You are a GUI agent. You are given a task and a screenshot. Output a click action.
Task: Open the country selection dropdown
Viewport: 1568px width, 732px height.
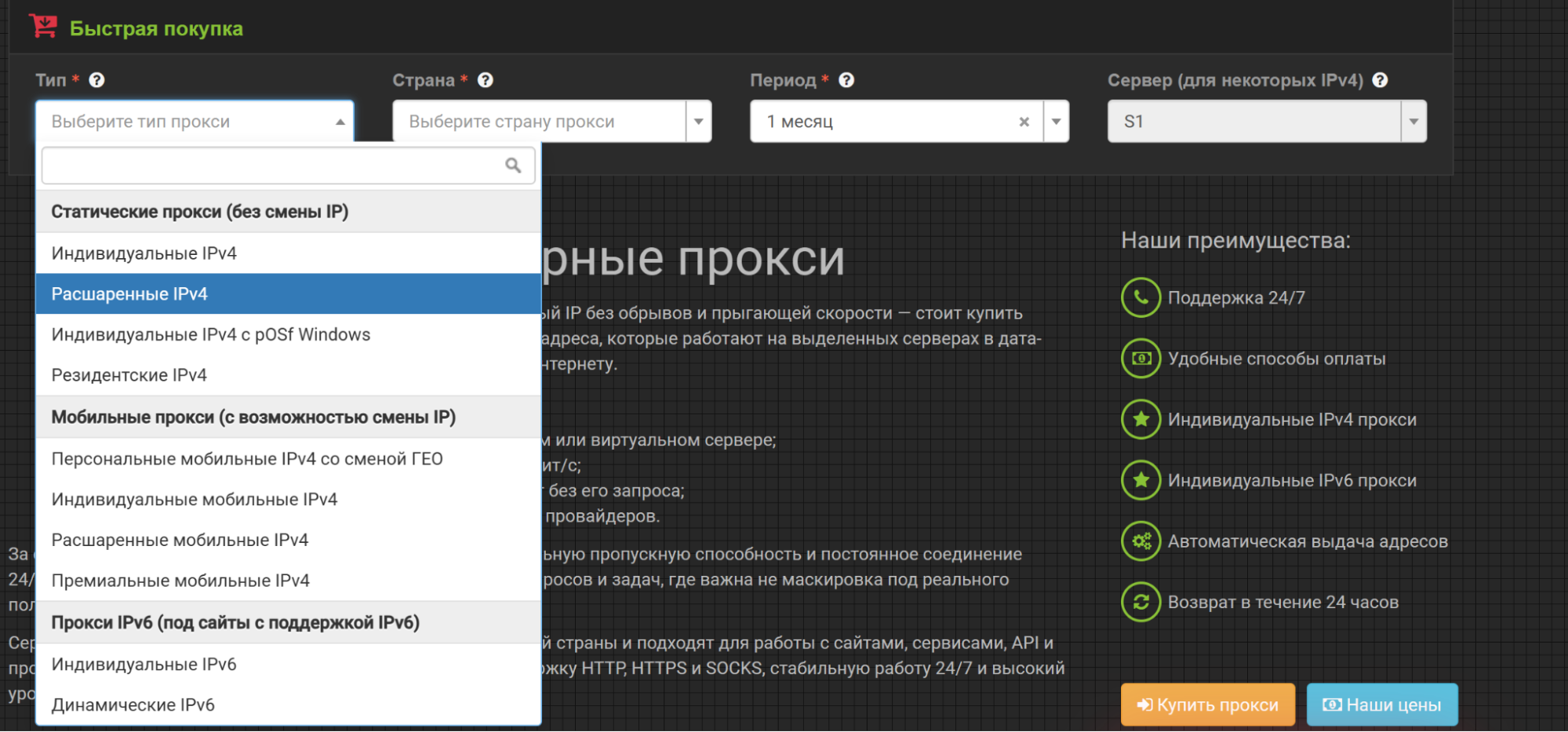coord(698,122)
